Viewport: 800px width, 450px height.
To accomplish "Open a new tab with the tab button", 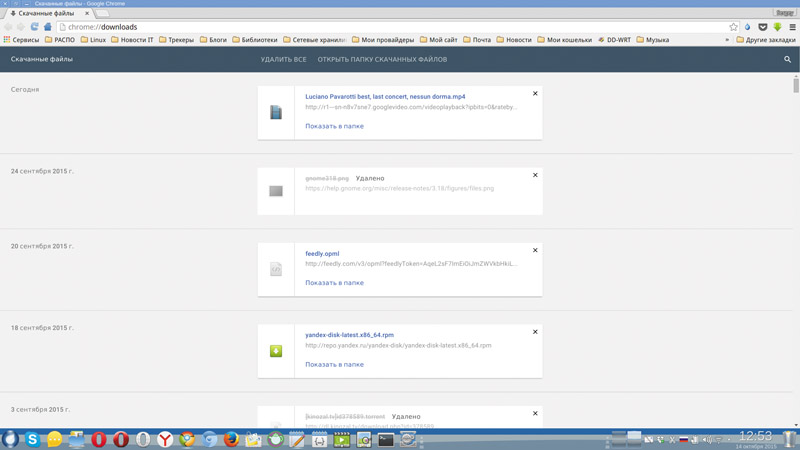I will click(102, 13).
